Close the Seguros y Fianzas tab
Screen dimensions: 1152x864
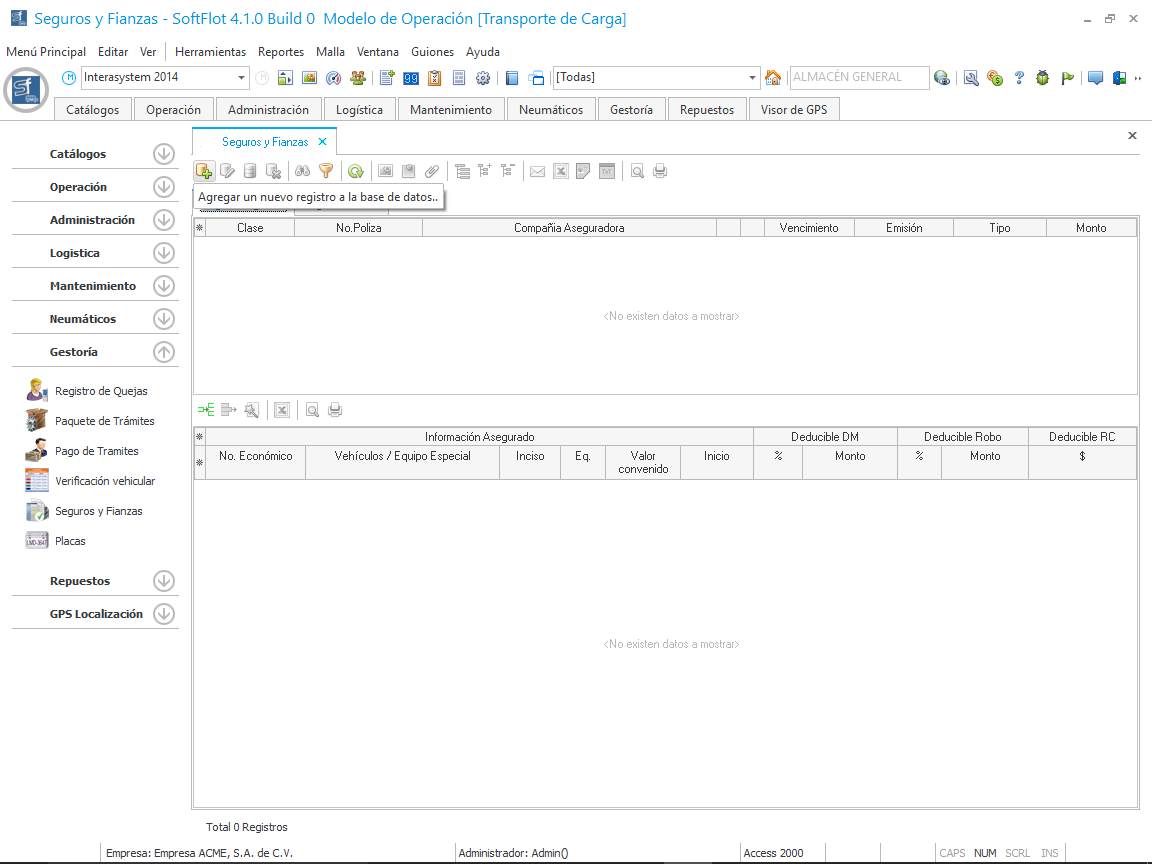(322, 142)
